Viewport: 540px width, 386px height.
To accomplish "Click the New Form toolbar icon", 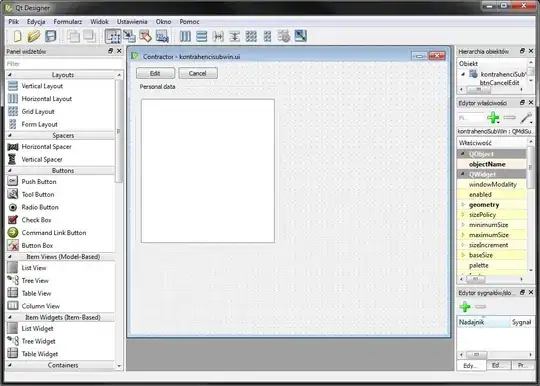I will (x=17, y=36).
